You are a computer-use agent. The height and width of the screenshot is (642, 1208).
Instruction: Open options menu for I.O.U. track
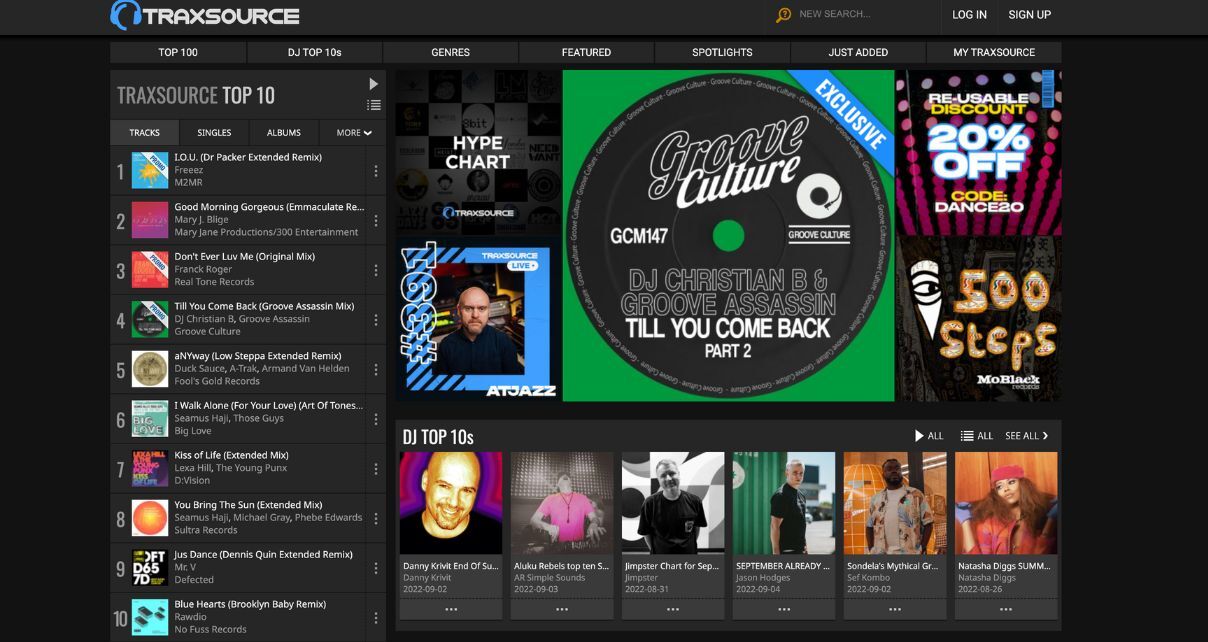point(376,171)
